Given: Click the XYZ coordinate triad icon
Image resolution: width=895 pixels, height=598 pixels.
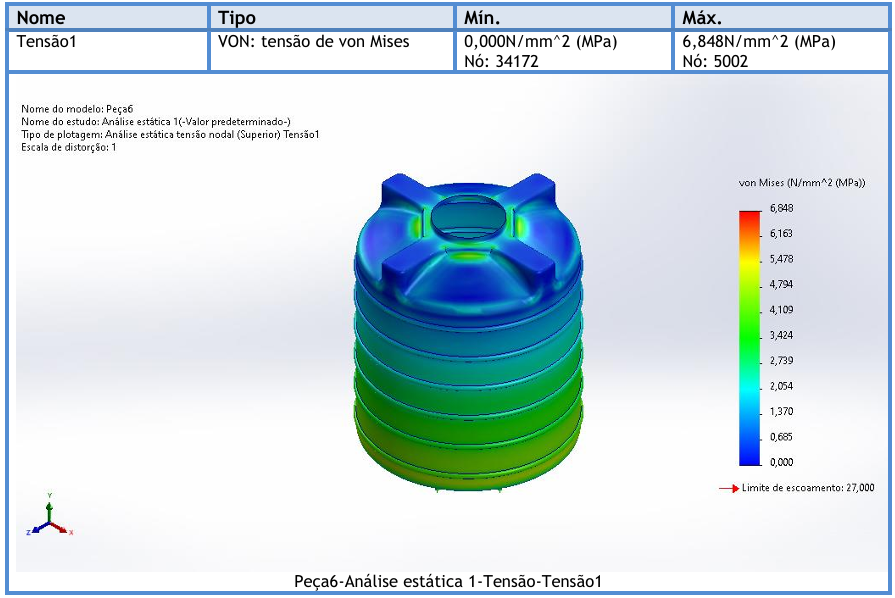Looking at the screenshot, I should point(50,515).
